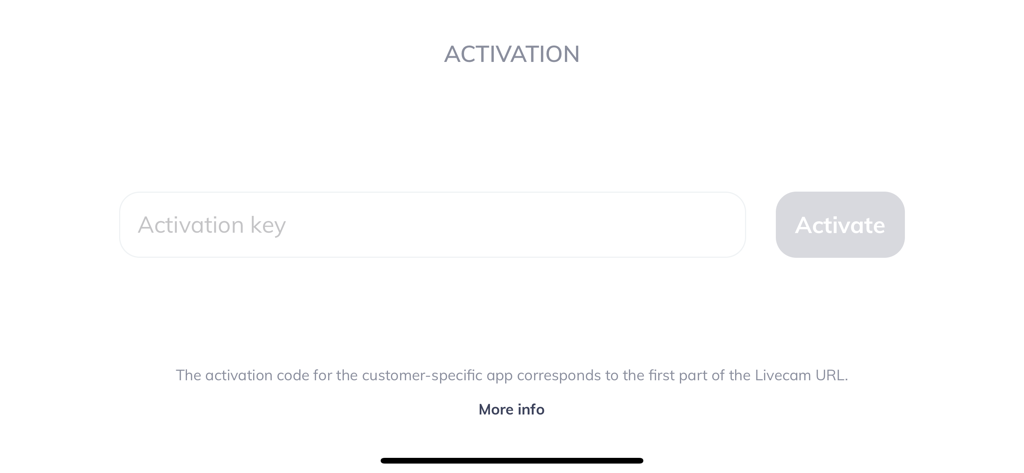Submit the key using Activate
This screenshot has width=1024, height=473.
pos(840,225)
